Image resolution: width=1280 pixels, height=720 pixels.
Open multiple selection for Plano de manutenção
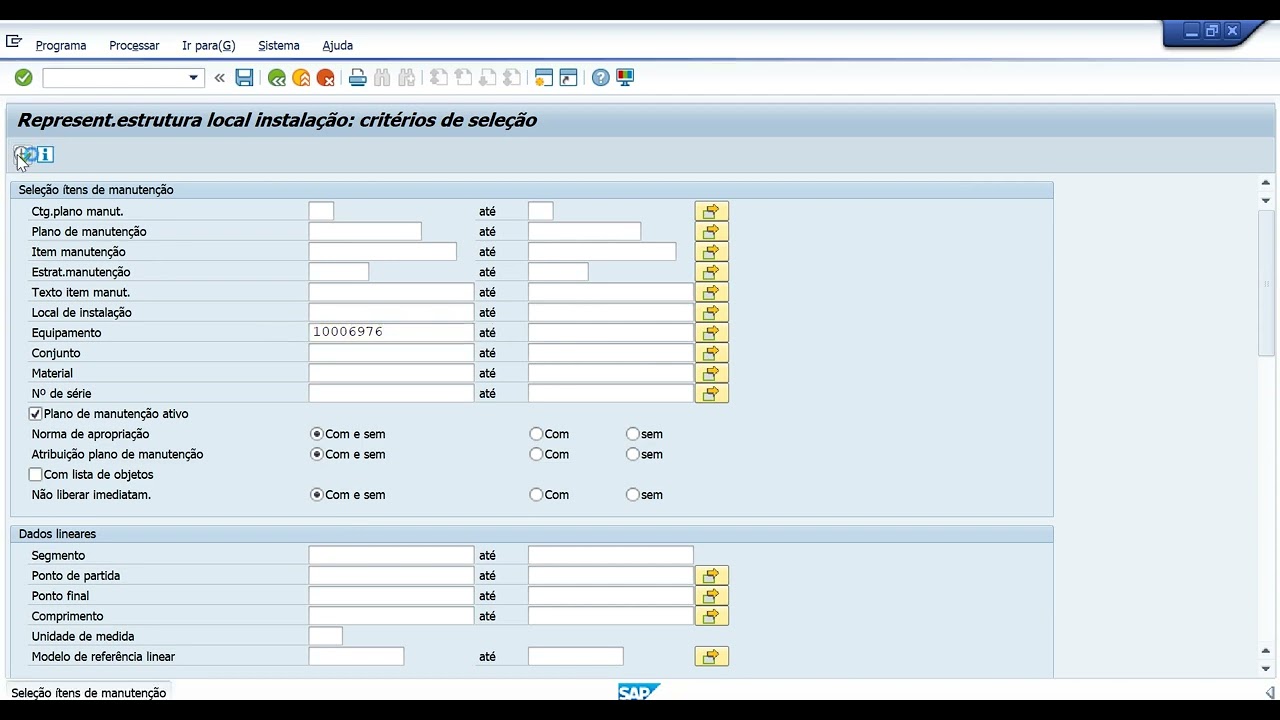click(x=711, y=231)
